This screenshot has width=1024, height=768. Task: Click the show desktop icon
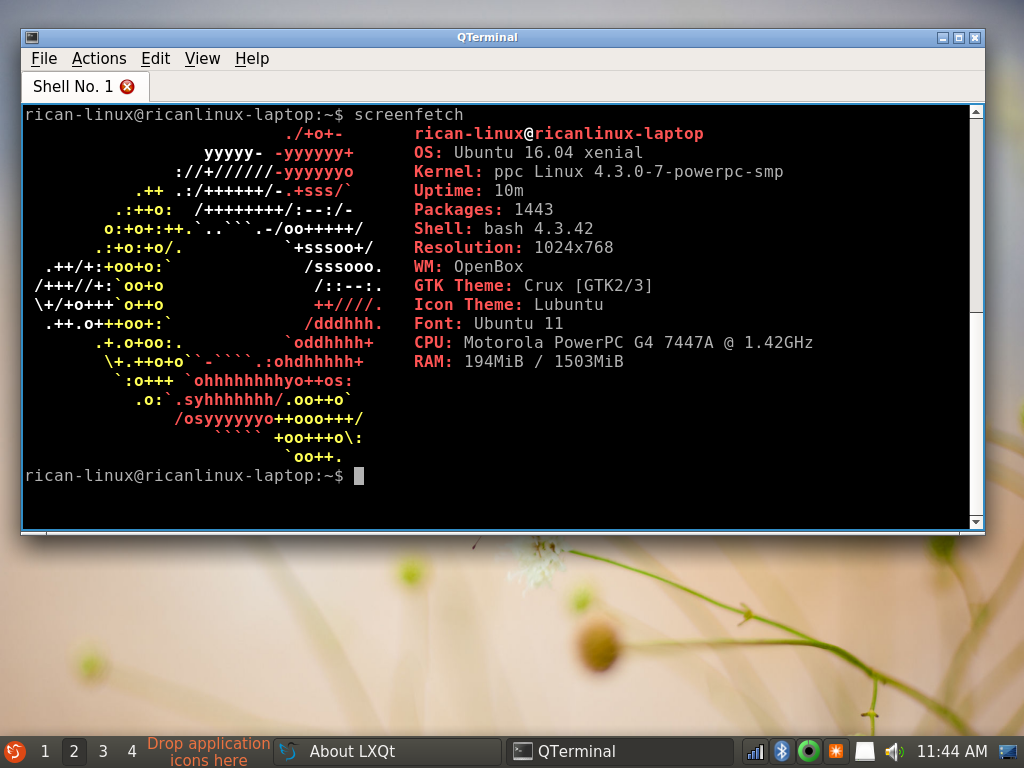[x=1008, y=751]
